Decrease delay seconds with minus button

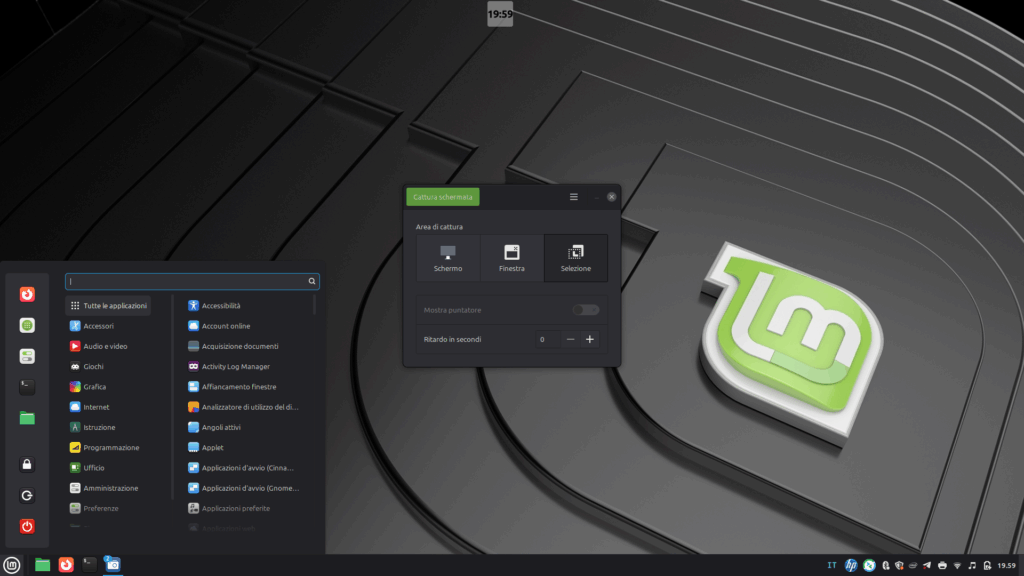pyautogui.click(x=570, y=340)
